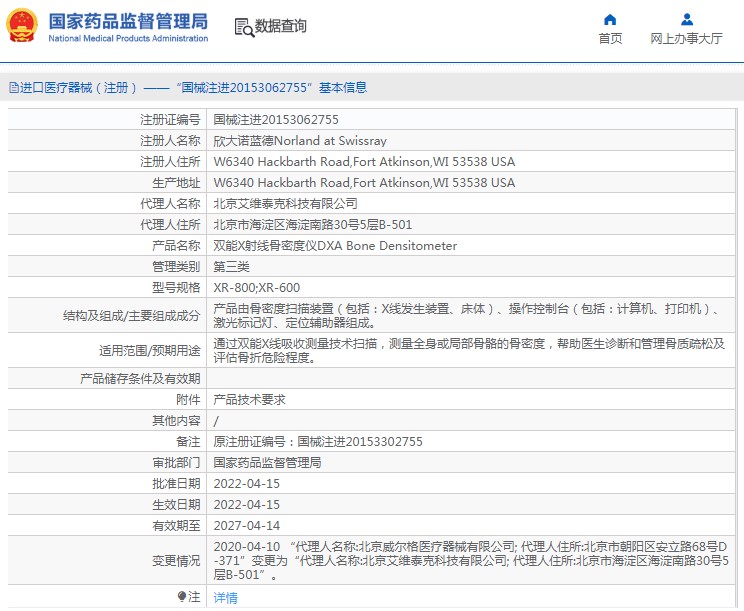Click the 第三类 management category value
Image resolution: width=744 pixels, height=611 pixels.
point(231,266)
